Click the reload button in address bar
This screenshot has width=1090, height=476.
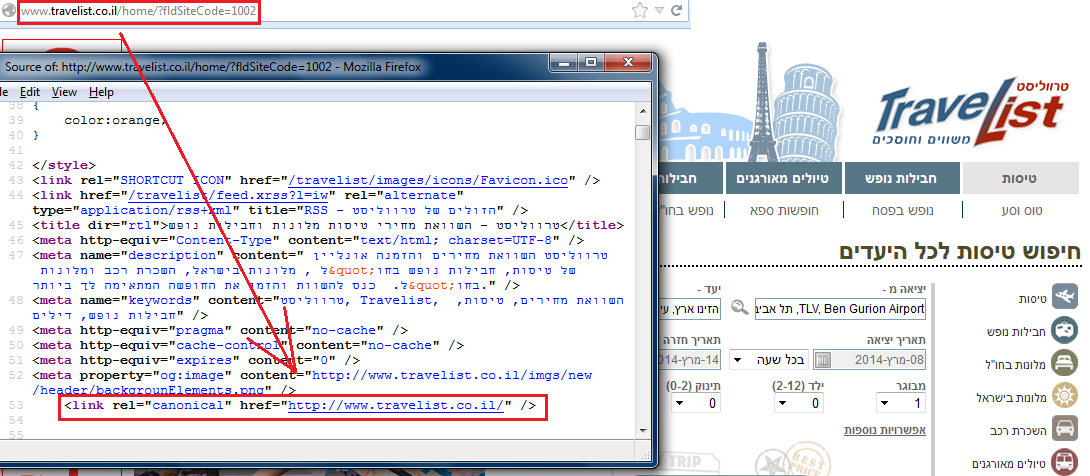click(x=676, y=10)
